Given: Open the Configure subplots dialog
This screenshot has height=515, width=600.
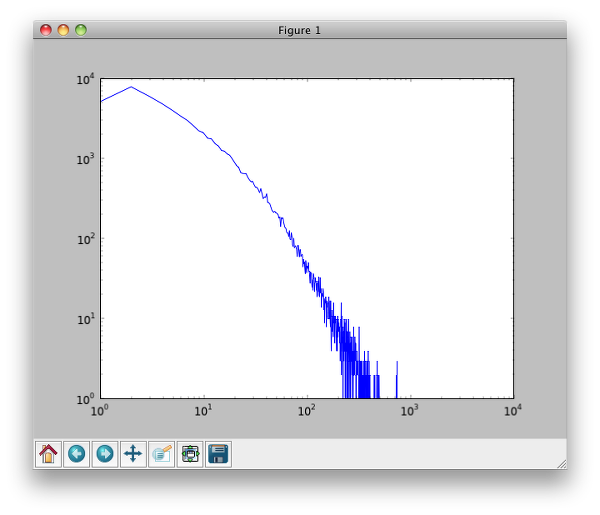Looking at the screenshot, I should coord(190,454).
